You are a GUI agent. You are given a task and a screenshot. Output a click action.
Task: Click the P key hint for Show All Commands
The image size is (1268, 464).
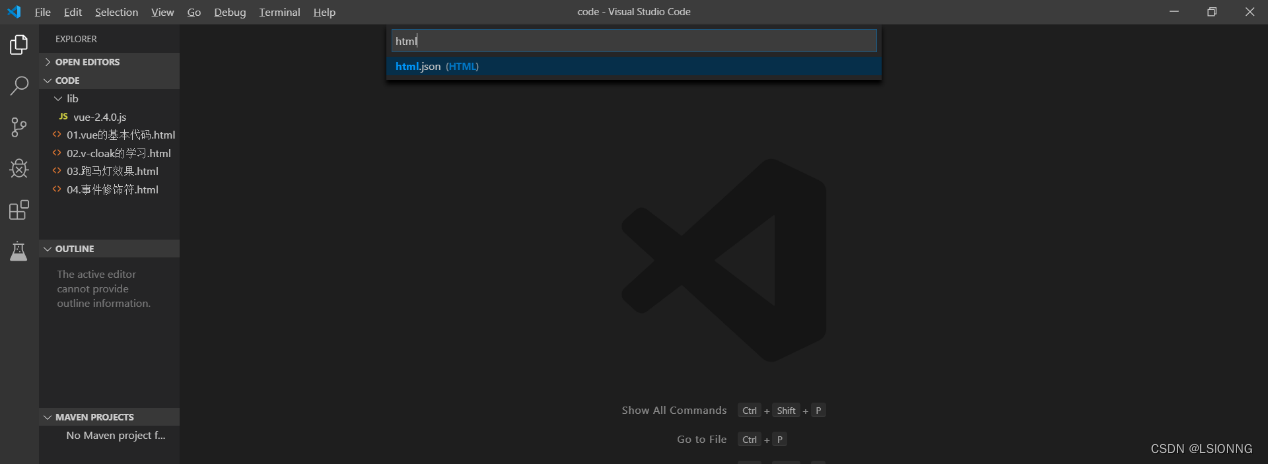(818, 411)
